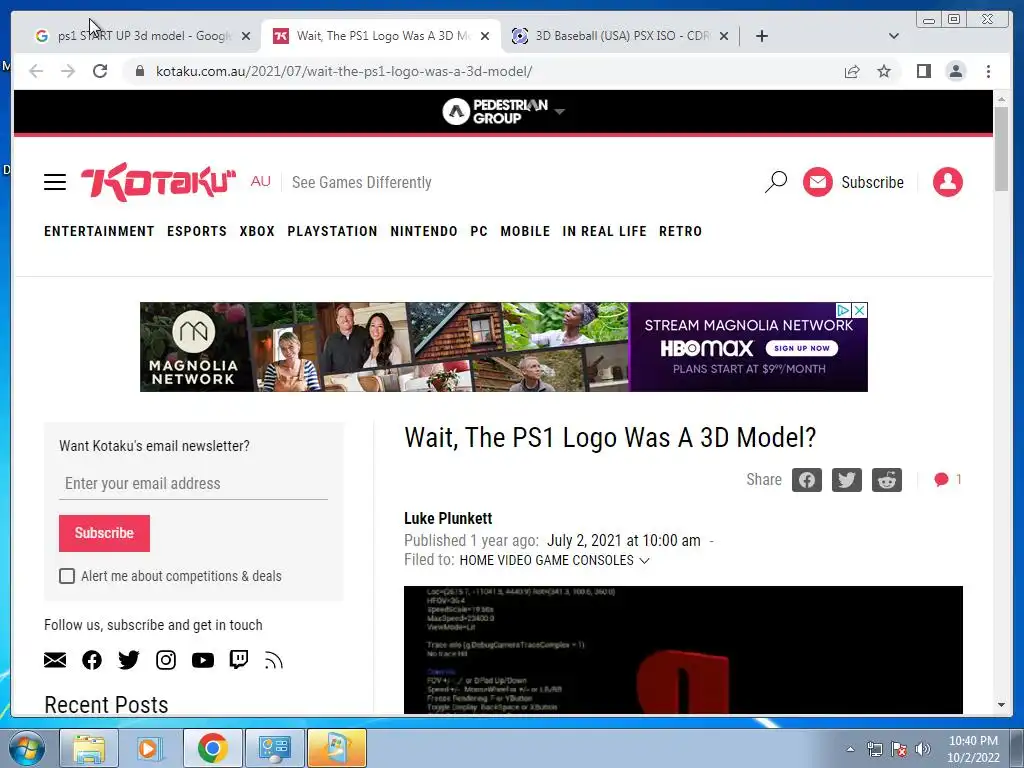Image resolution: width=1024 pixels, height=768 pixels.
Task: Open Kotaku's Instagram icon
Action: coord(166,660)
